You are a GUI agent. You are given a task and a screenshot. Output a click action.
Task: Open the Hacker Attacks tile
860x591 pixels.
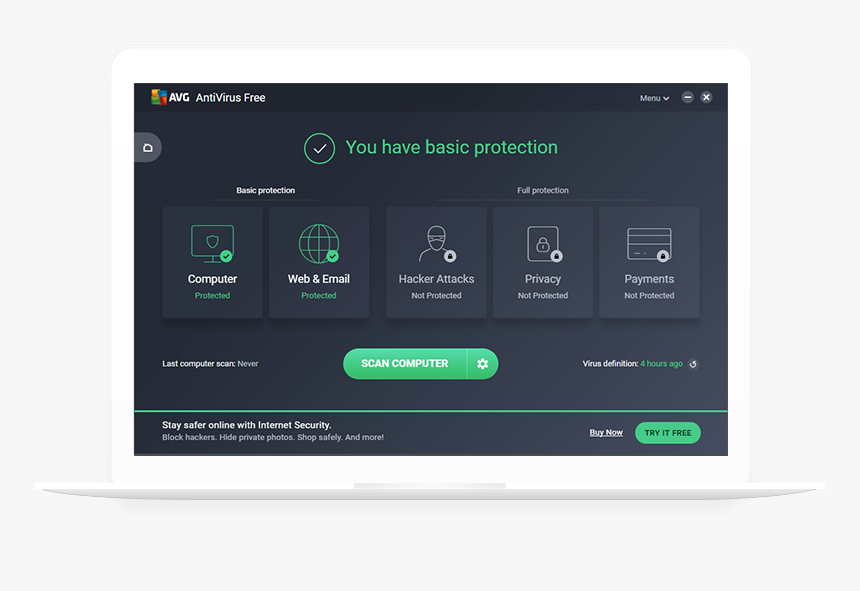click(436, 262)
